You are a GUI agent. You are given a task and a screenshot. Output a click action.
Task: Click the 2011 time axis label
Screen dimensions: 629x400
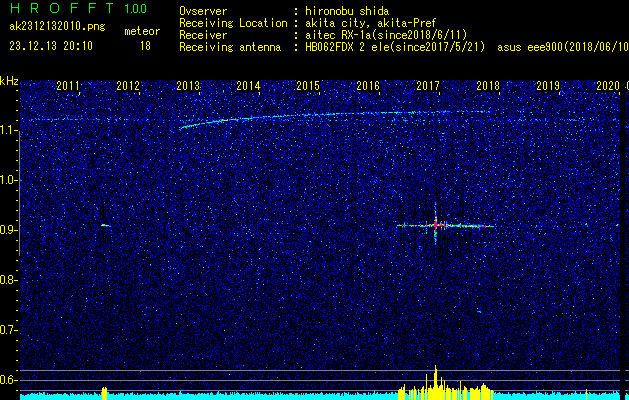click(68, 86)
